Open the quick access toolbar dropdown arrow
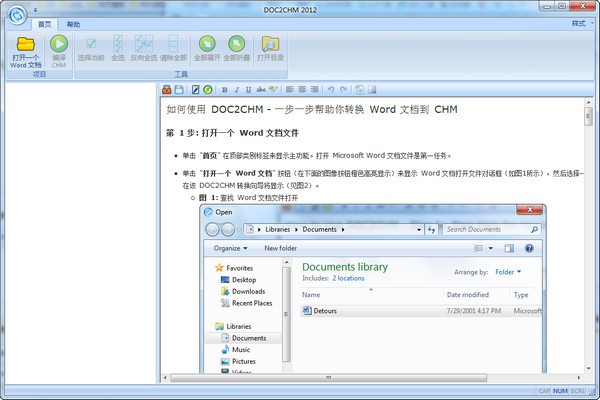600x400 pixels. pos(35,10)
